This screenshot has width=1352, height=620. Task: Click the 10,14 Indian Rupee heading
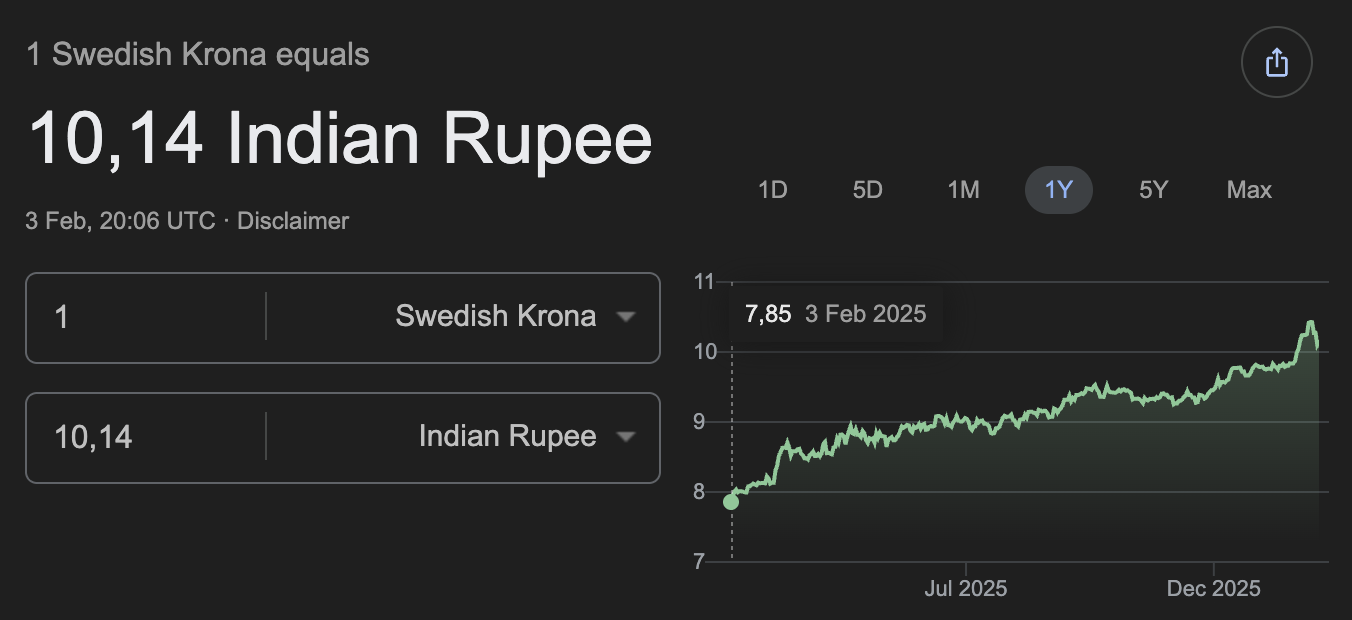(340, 138)
